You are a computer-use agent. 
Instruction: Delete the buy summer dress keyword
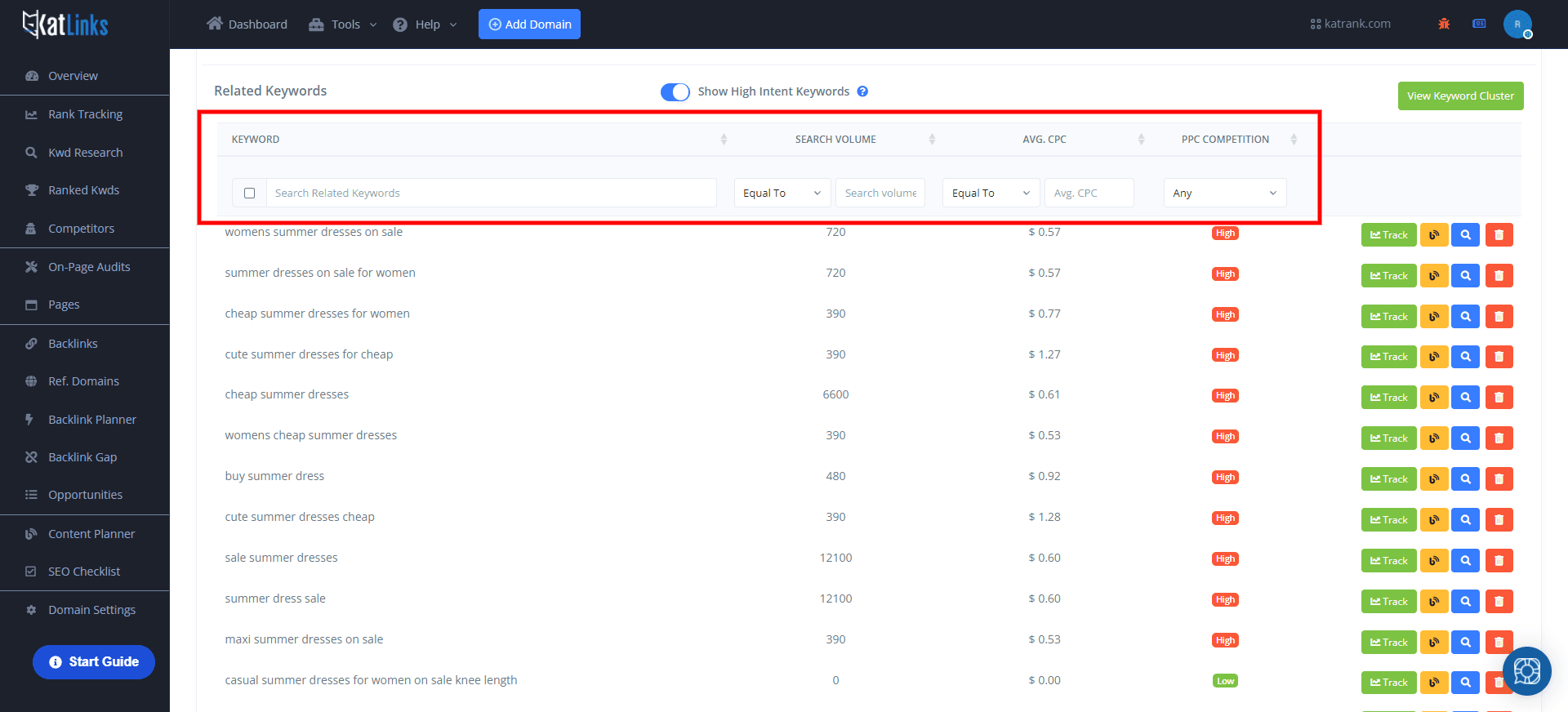1499,479
